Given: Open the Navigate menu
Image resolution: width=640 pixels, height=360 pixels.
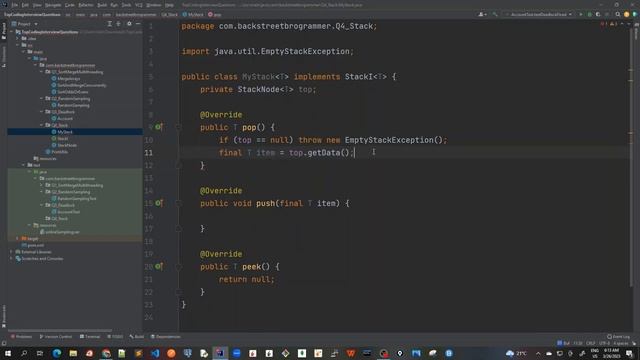Looking at the screenshot, I should [x=53, y=5].
